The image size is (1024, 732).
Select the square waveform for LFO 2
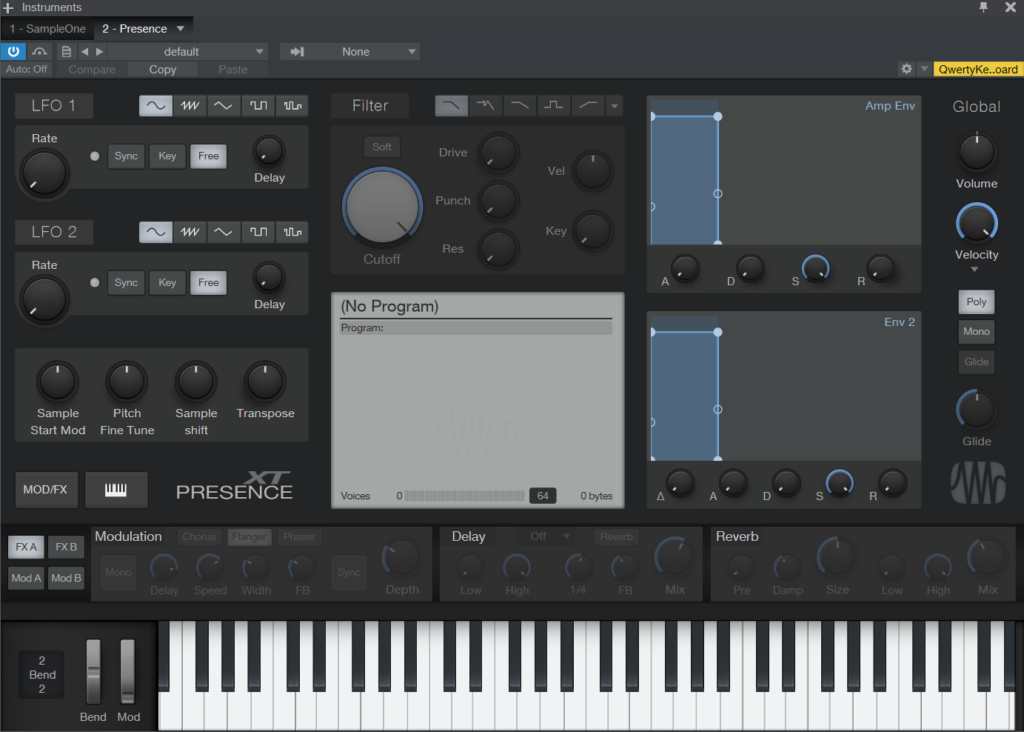pos(258,232)
